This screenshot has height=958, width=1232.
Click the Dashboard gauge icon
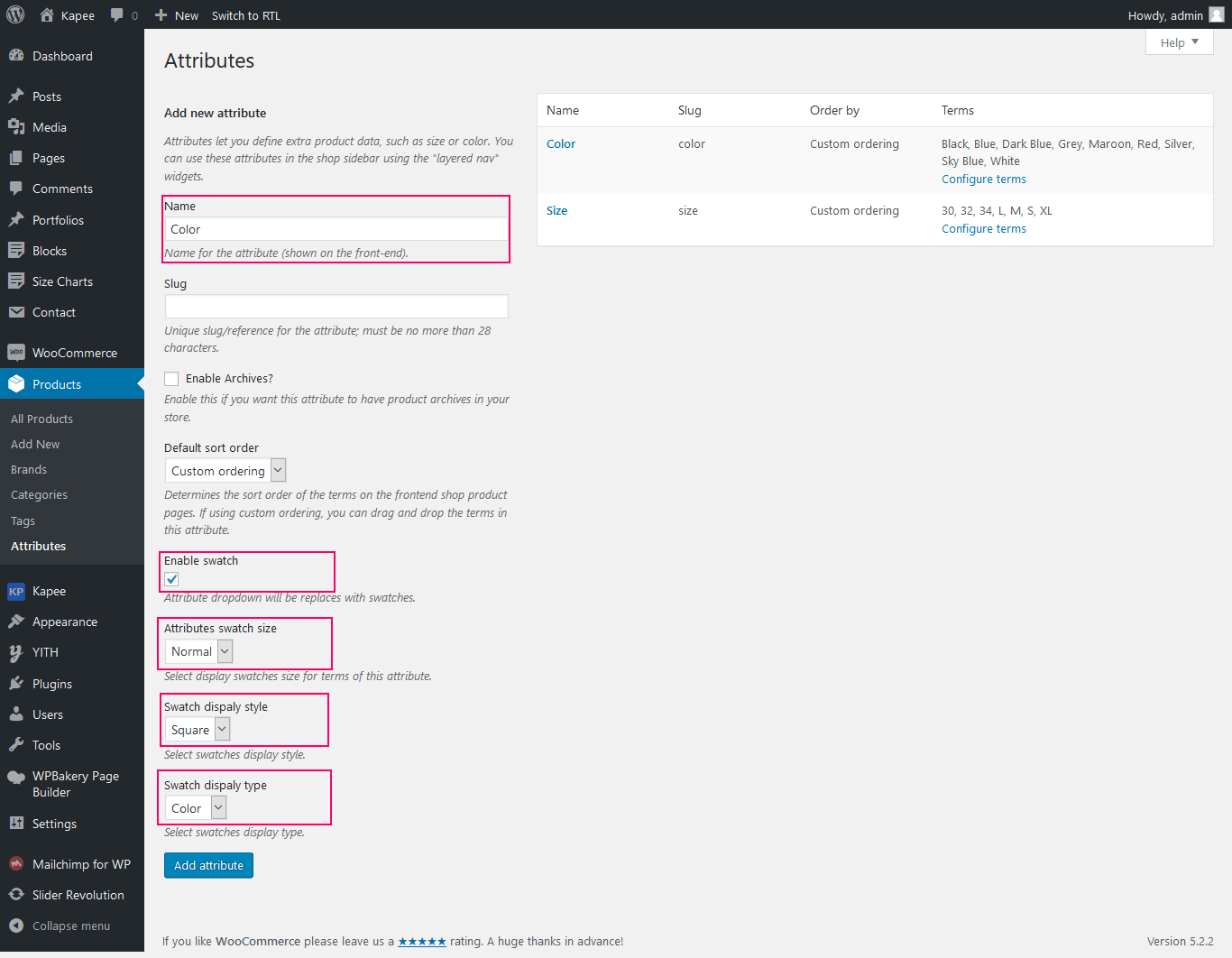16,56
